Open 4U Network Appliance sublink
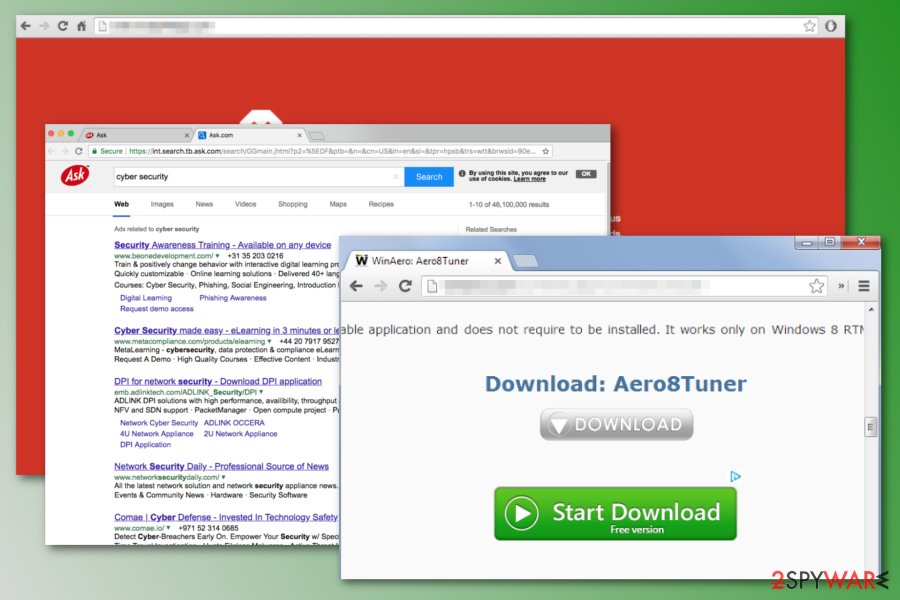Viewport: 900px width, 600px height. 157,434
